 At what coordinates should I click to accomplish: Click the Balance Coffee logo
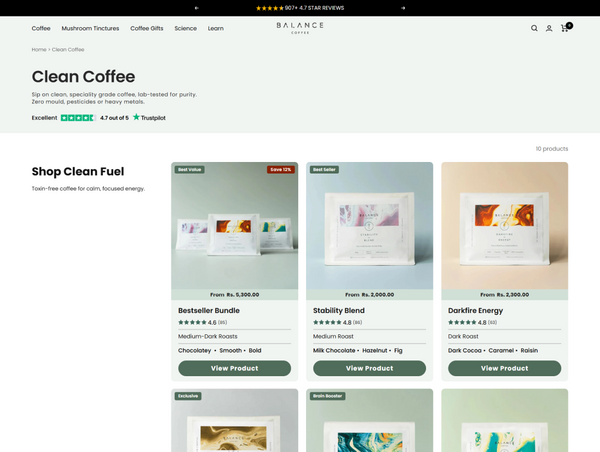(x=300, y=28)
